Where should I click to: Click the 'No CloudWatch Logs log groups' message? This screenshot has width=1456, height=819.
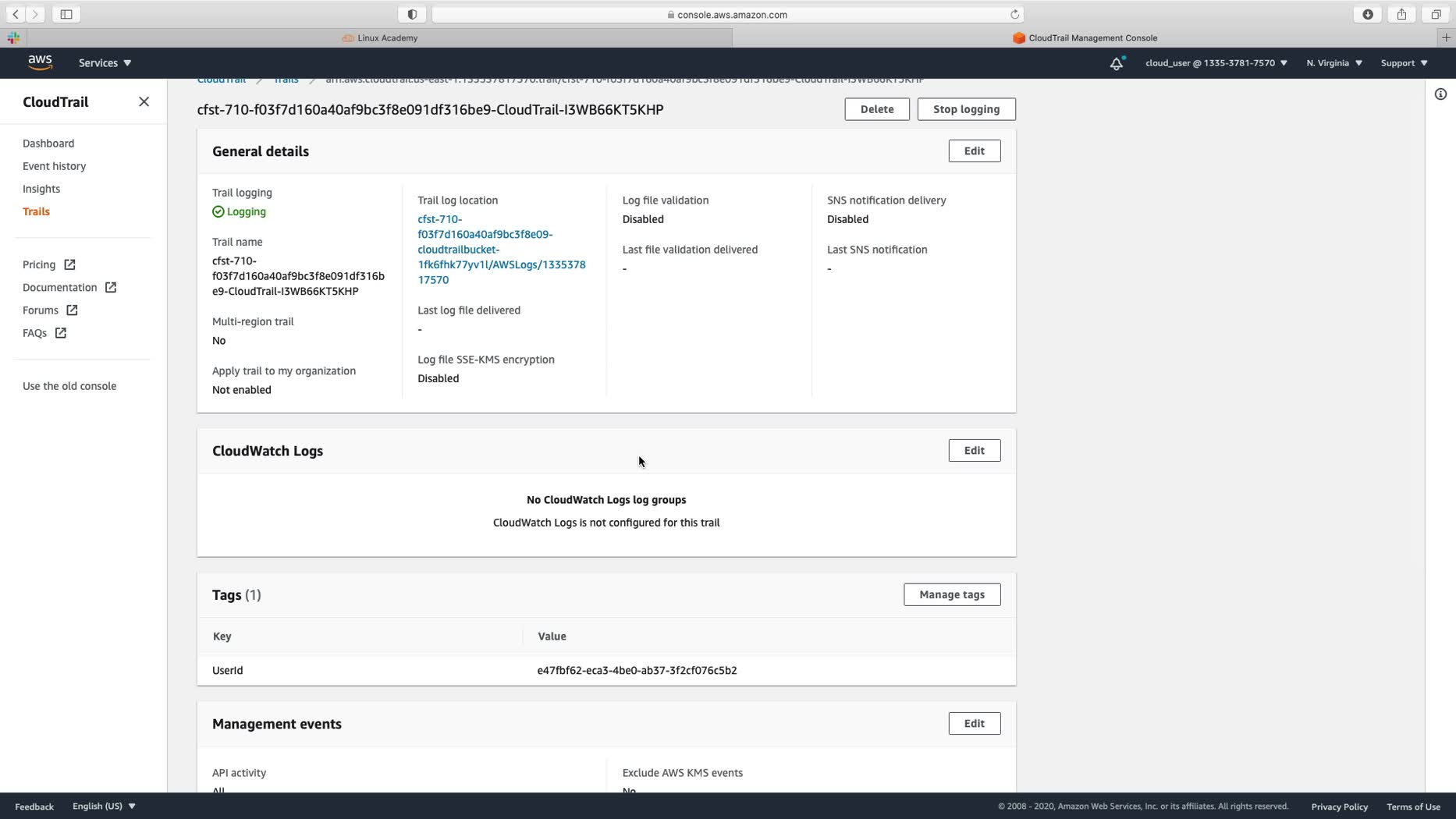point(606,500)
